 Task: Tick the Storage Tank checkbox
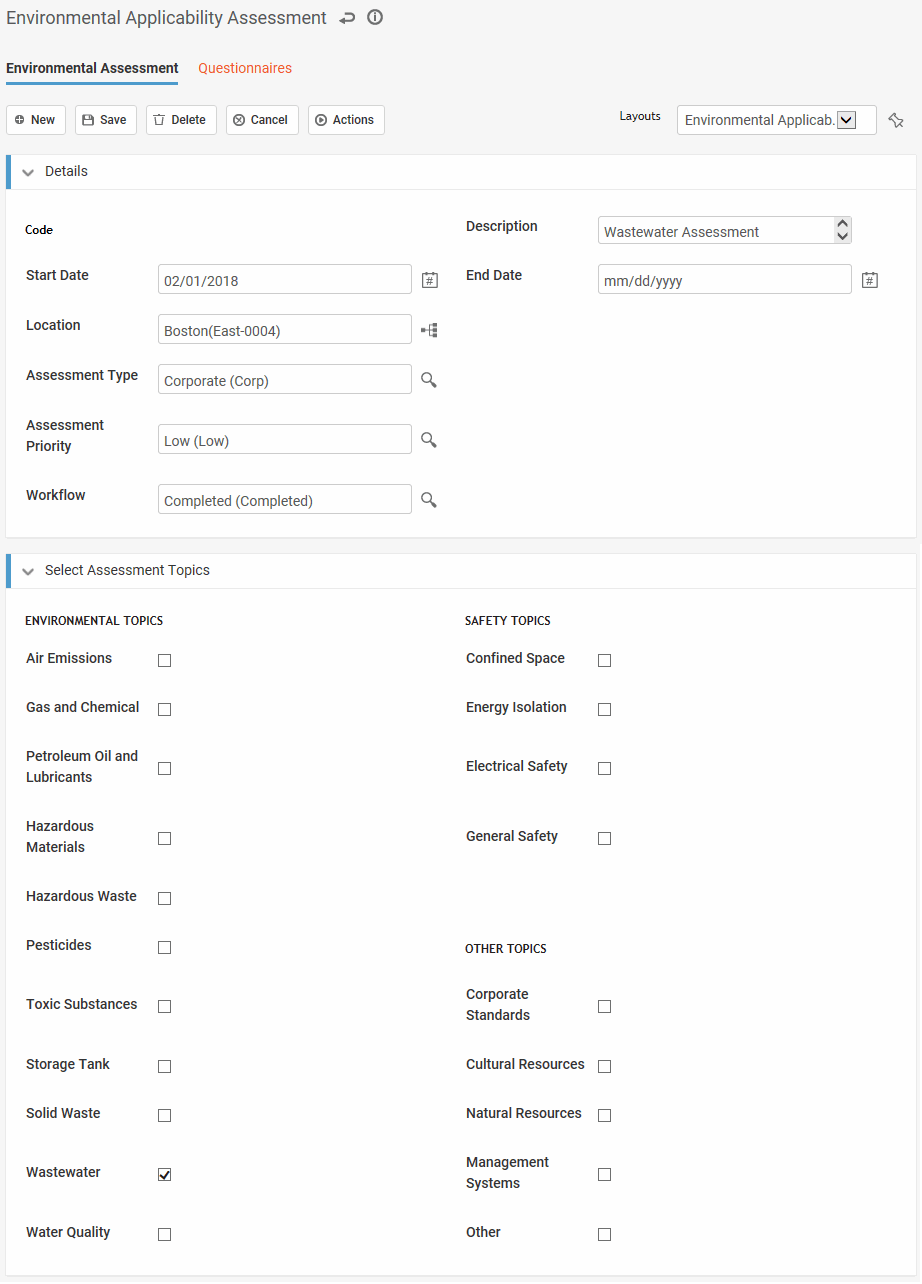pyautogui.click(x=165, y=1066)
